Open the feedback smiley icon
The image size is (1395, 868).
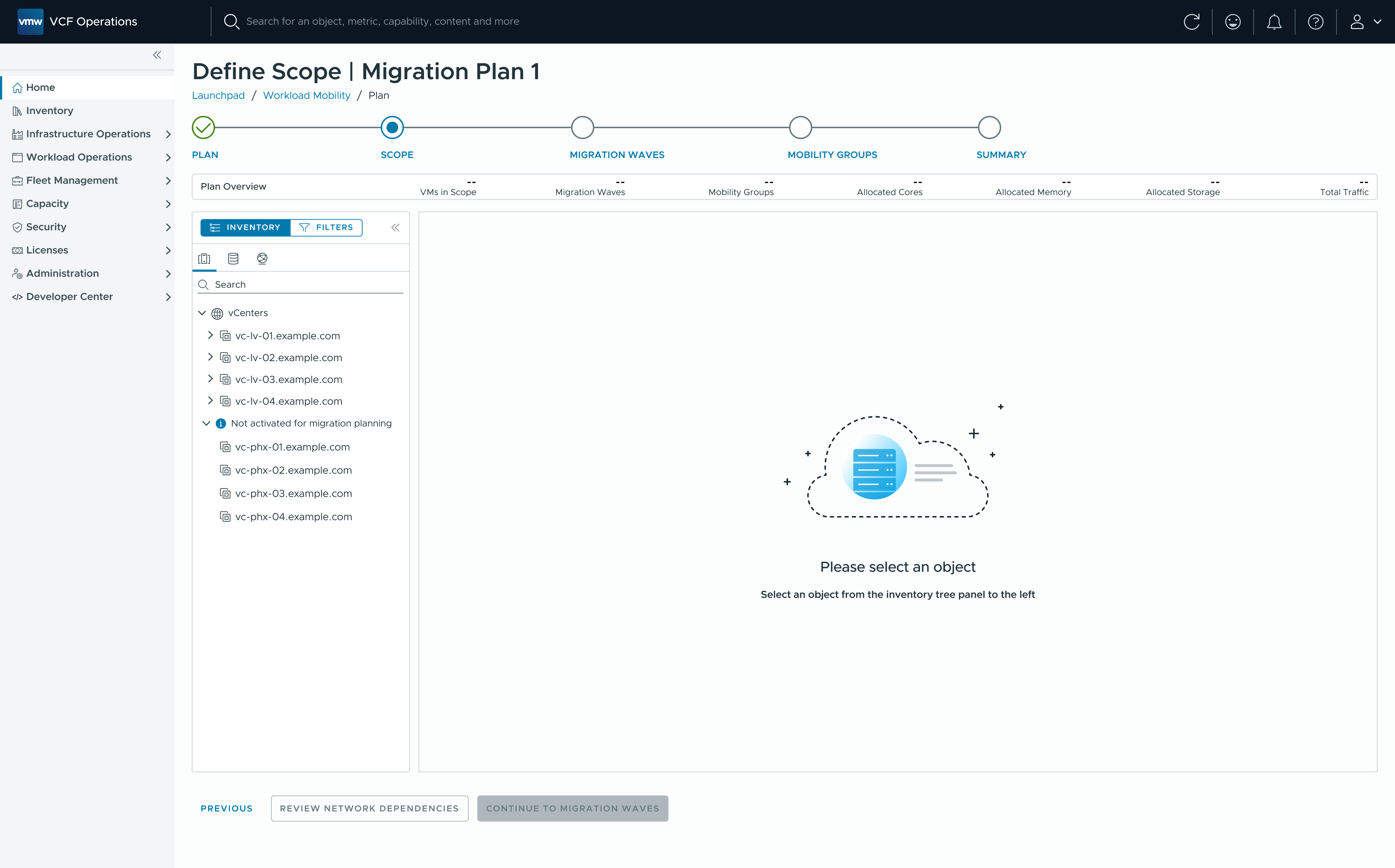(x=1233, y=22)
